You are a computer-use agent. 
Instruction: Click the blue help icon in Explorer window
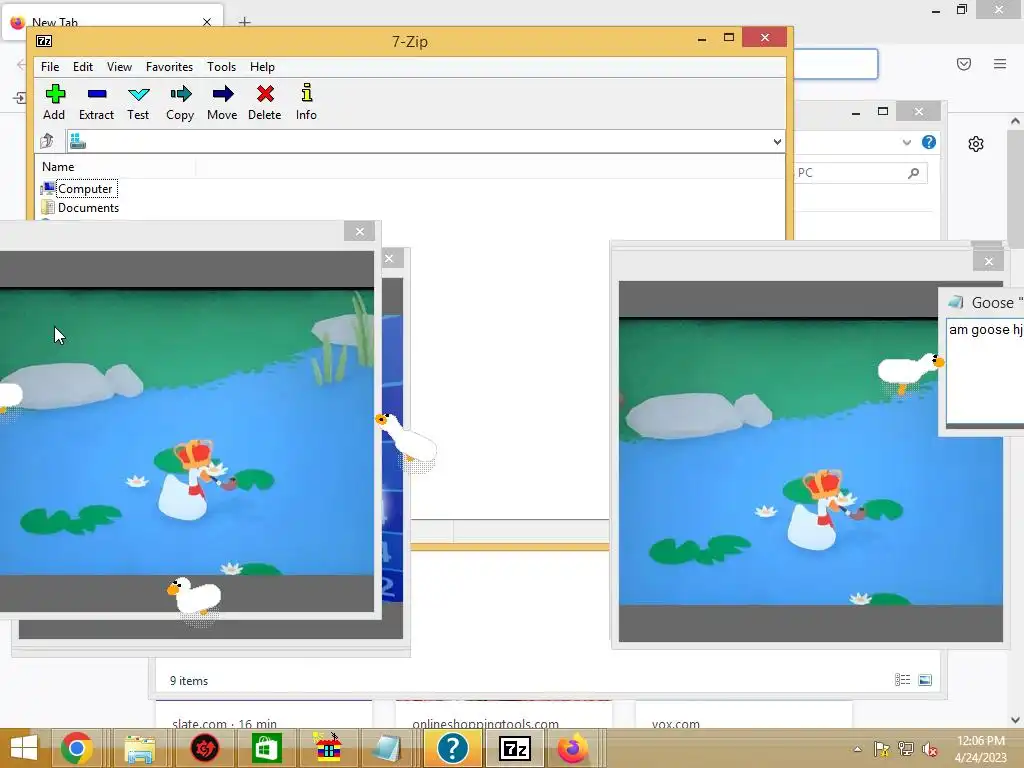click(x=929, y=142)
